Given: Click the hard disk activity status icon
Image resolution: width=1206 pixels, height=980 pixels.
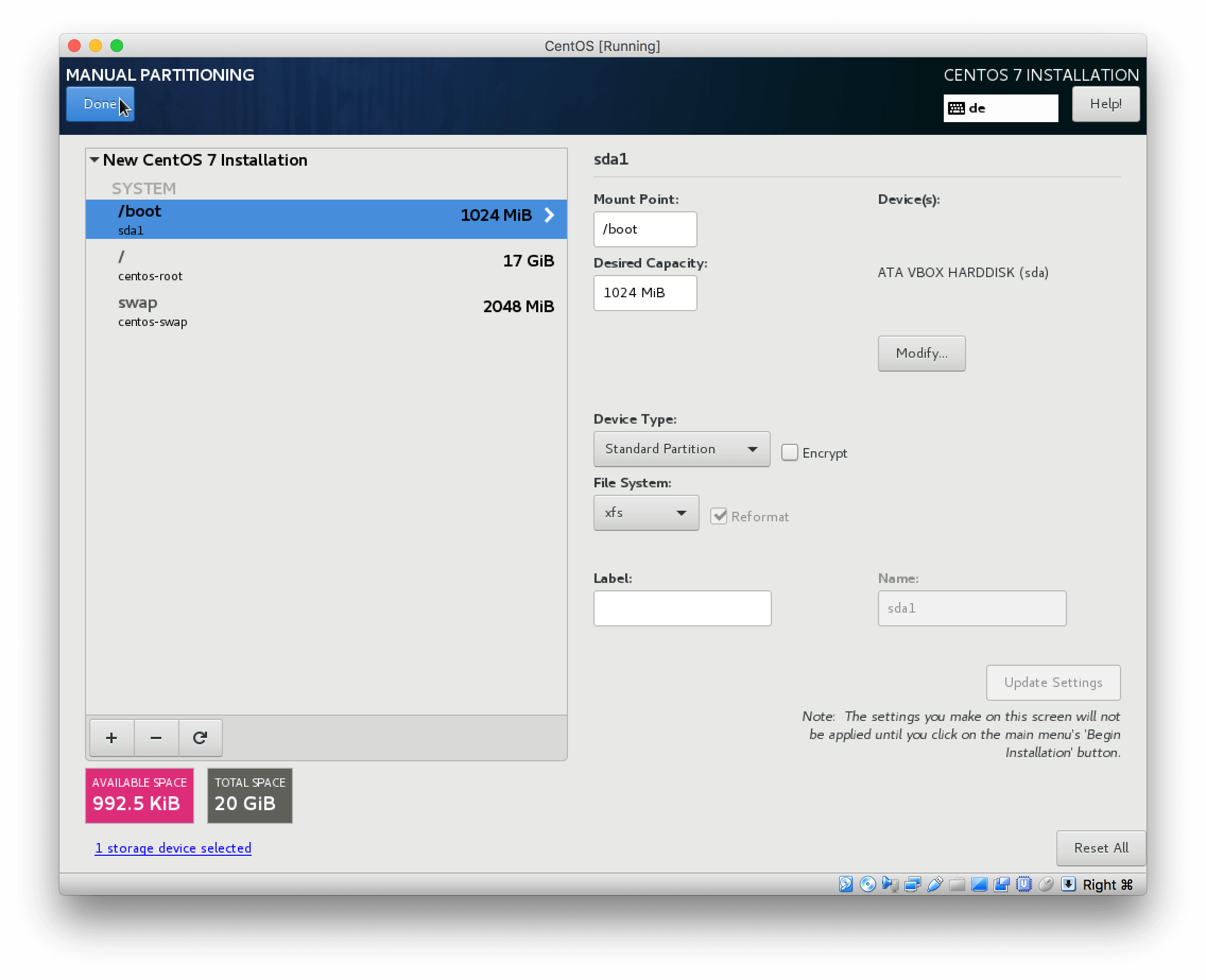Looking at the screenshot, I should click(846, 884).
